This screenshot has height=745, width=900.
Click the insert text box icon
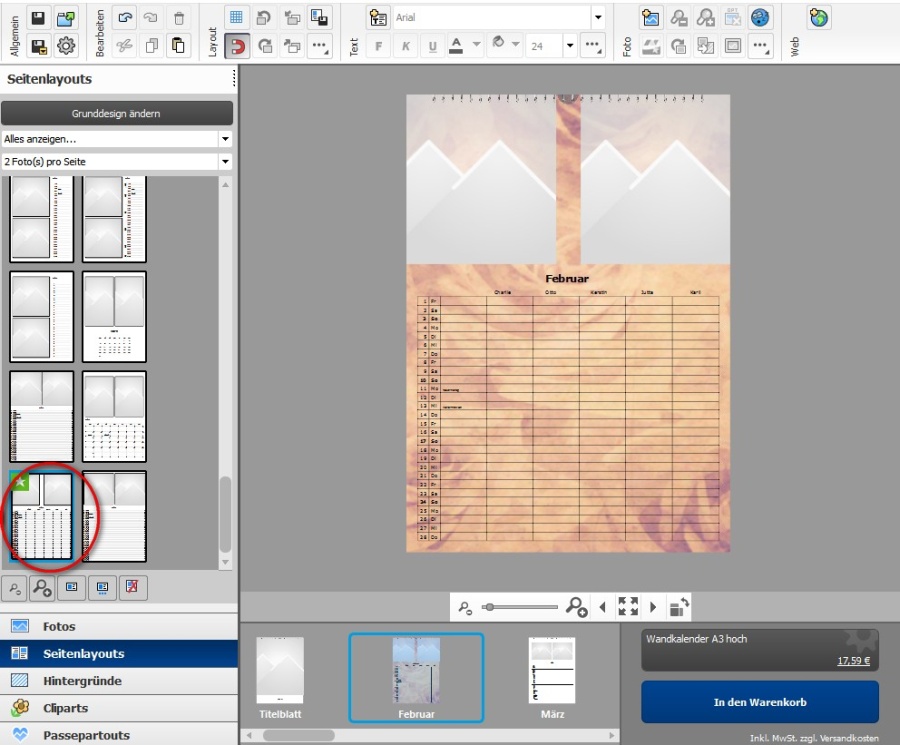point(378,18)
